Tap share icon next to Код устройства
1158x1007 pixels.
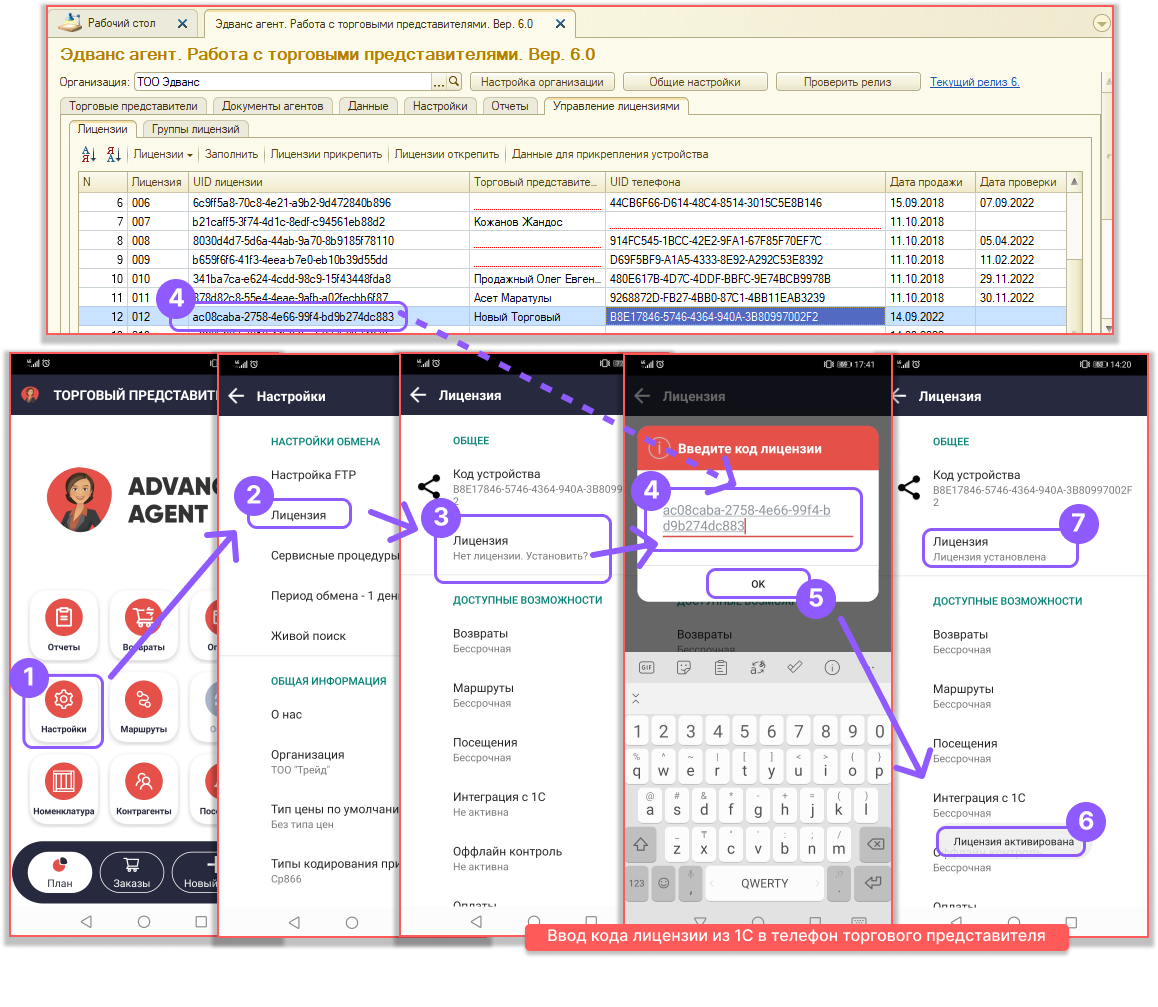[x=429, y=486]
